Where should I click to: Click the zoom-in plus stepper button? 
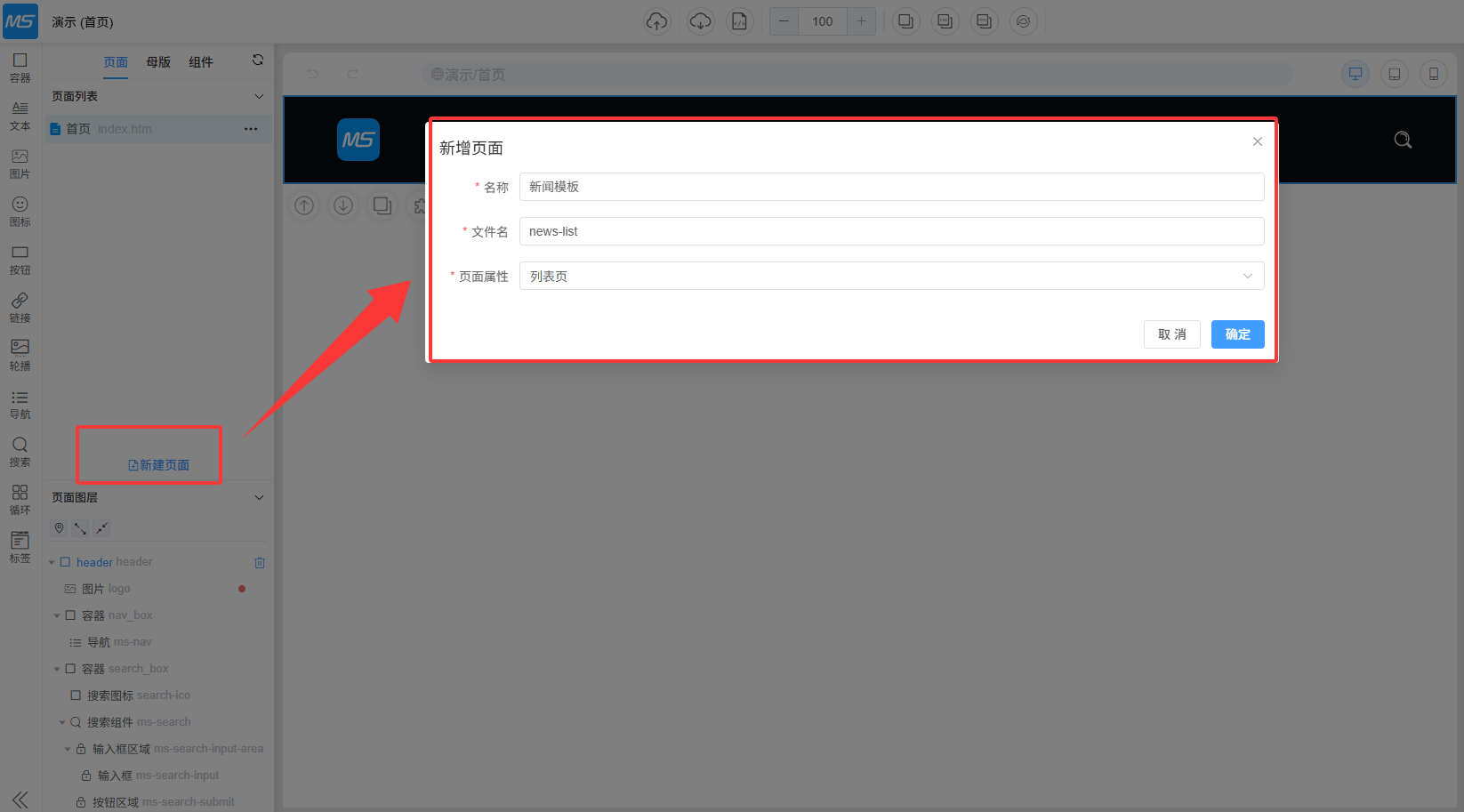click(x=861, y=21)
